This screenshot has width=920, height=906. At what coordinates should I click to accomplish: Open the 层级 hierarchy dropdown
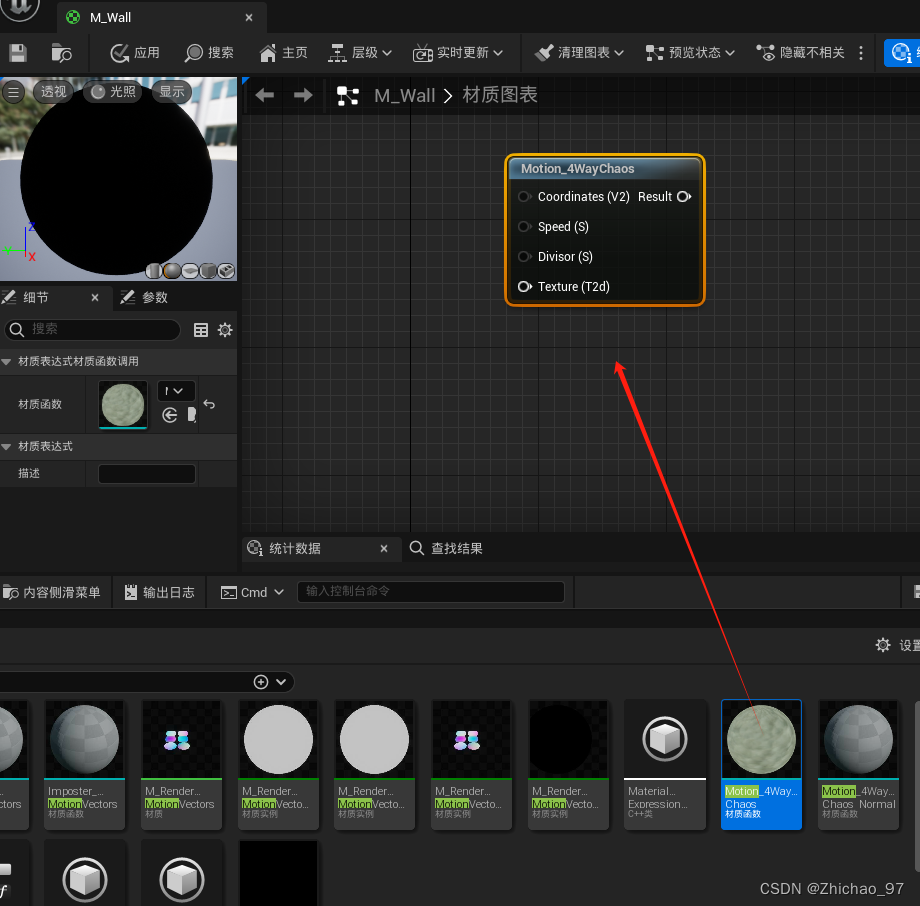(360, 53)
